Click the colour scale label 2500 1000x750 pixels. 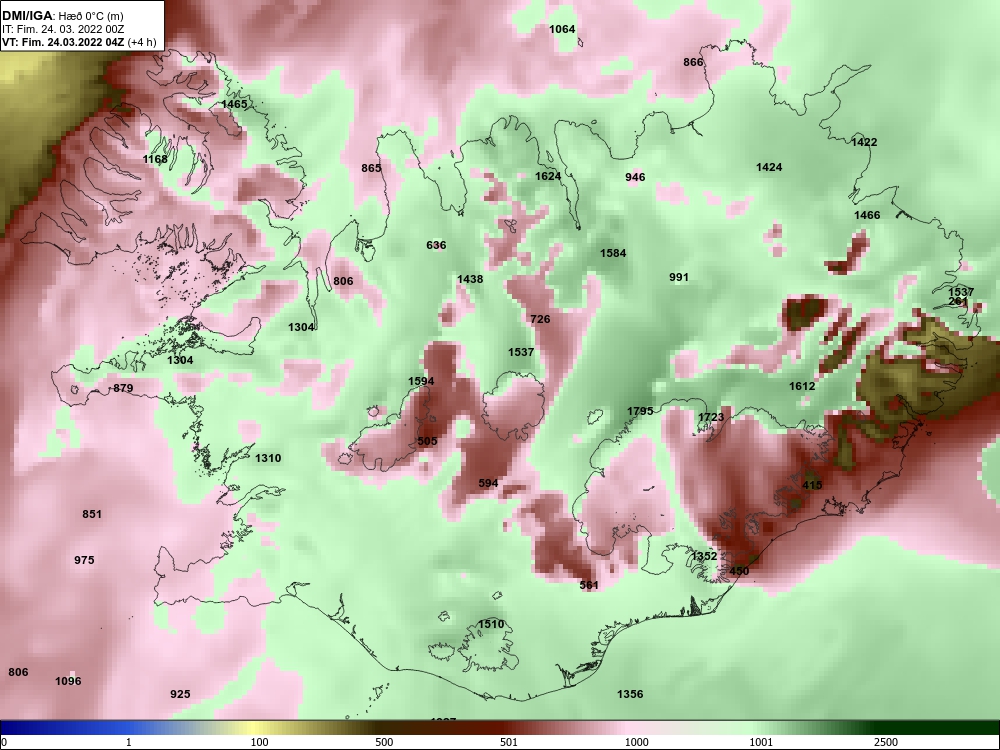point(886,742)
